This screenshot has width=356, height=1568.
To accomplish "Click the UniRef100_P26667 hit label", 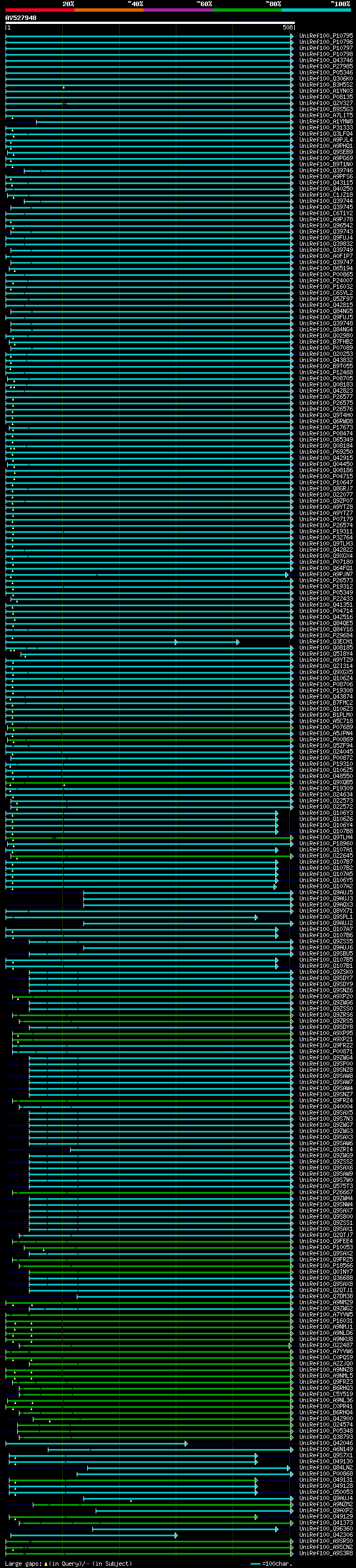I will tap(326, 1193).
